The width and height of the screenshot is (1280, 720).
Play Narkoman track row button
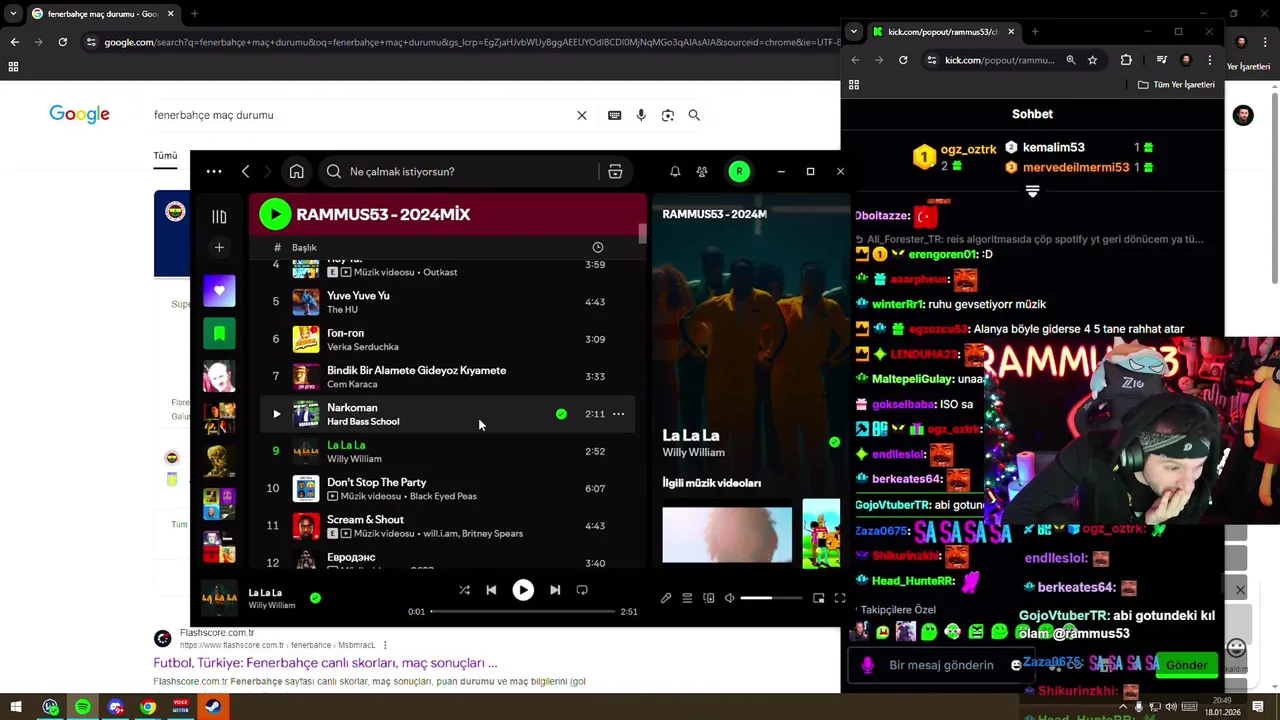tap(277, 414)
